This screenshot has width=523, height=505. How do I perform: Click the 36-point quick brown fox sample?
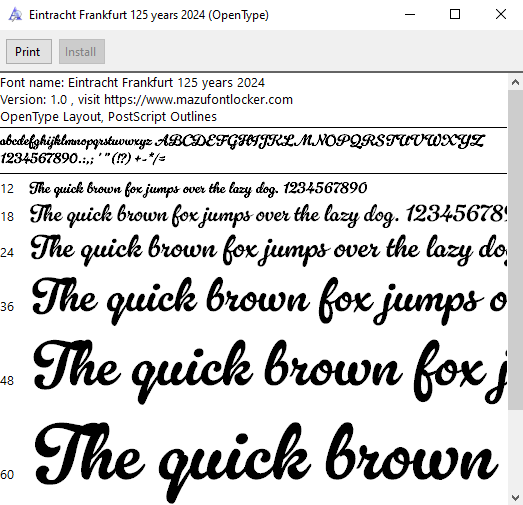pos(270,301)
